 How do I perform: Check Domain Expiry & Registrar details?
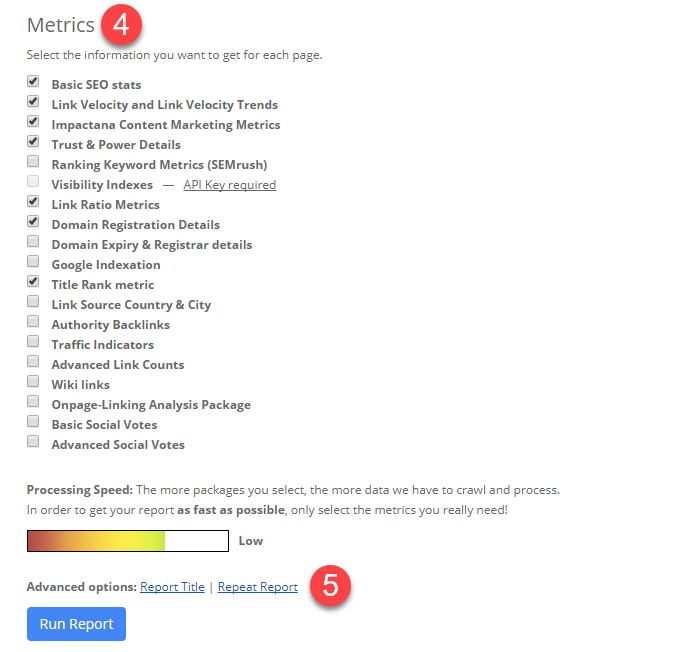pos(33,242)
